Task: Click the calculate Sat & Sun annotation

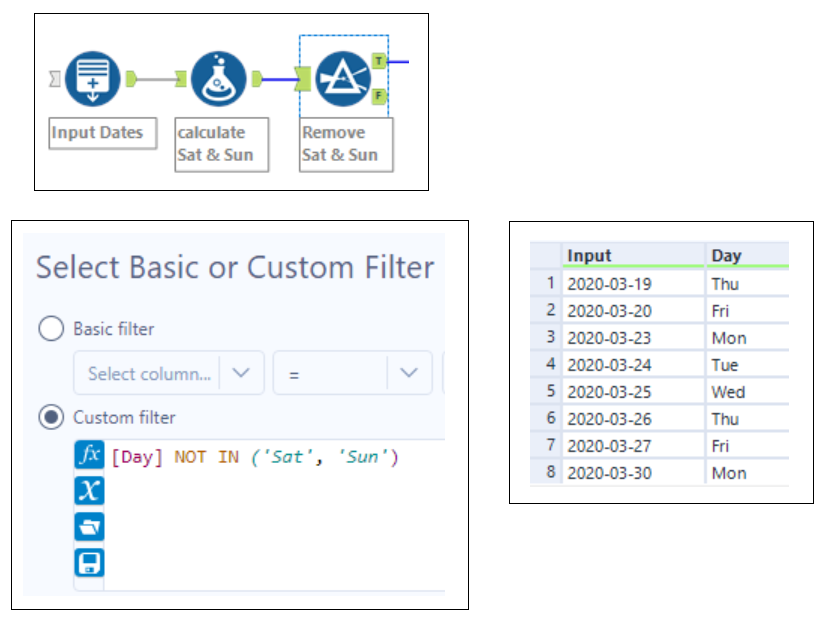Action: (x=222, y=144)
